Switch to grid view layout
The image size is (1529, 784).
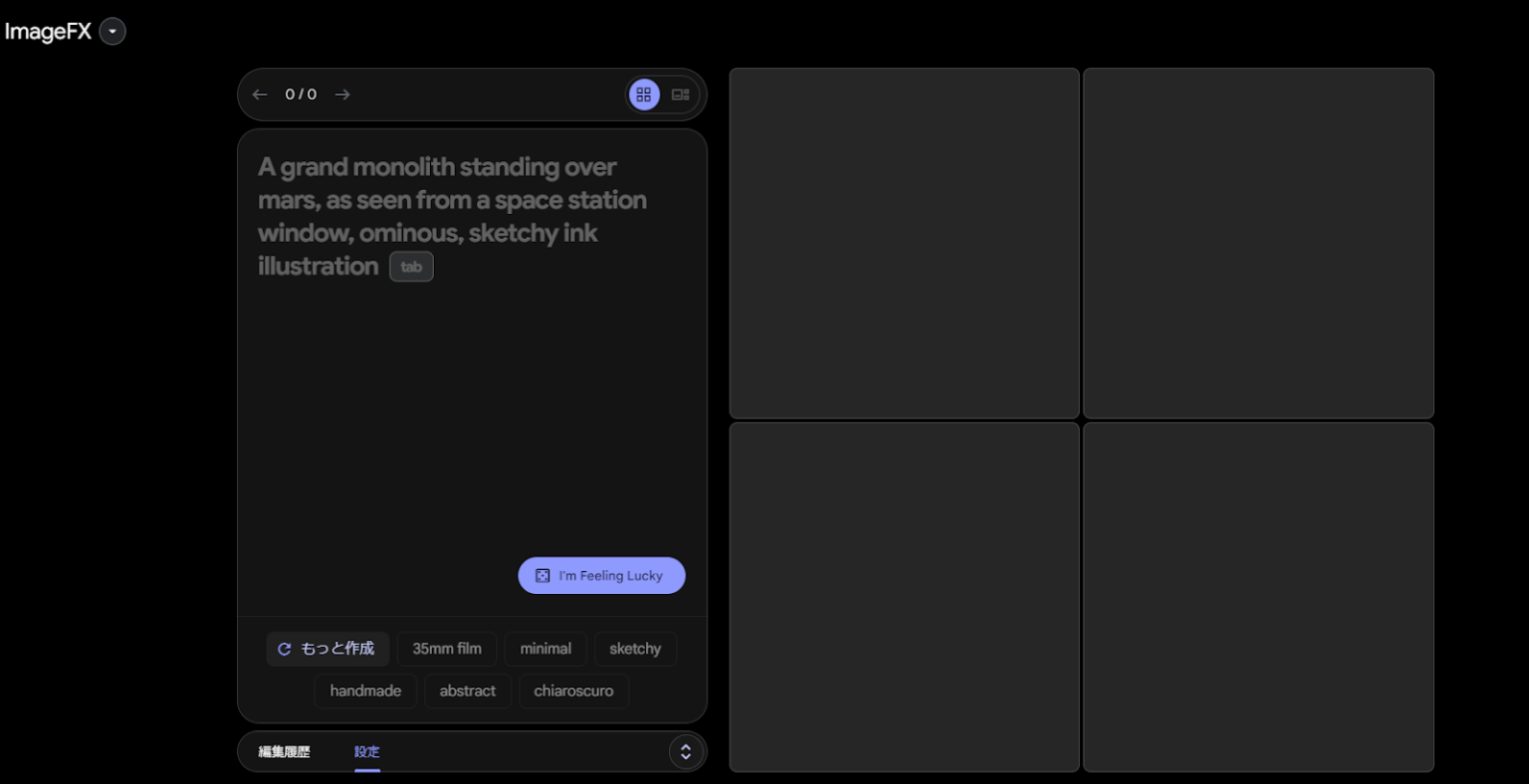644,95
